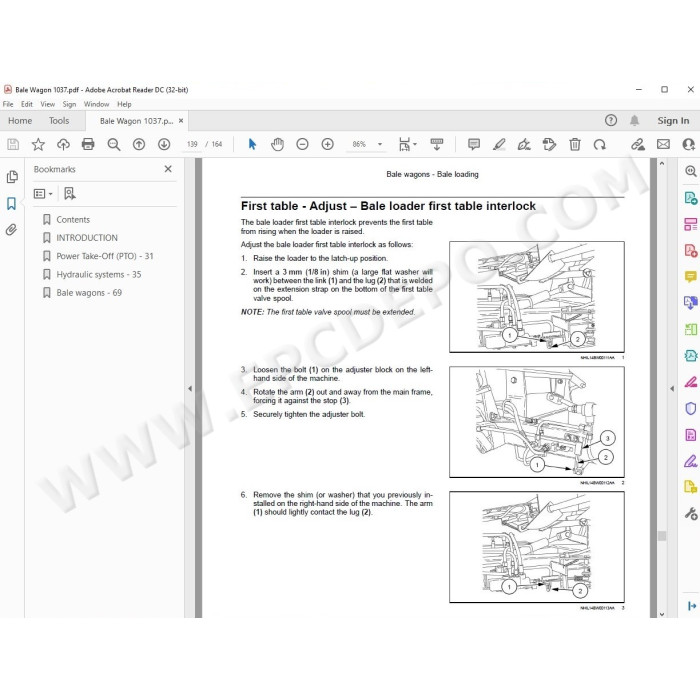Screen dimensions: 700x700
Task: Switch to the Tools tab
Action: tap(59, 121)
